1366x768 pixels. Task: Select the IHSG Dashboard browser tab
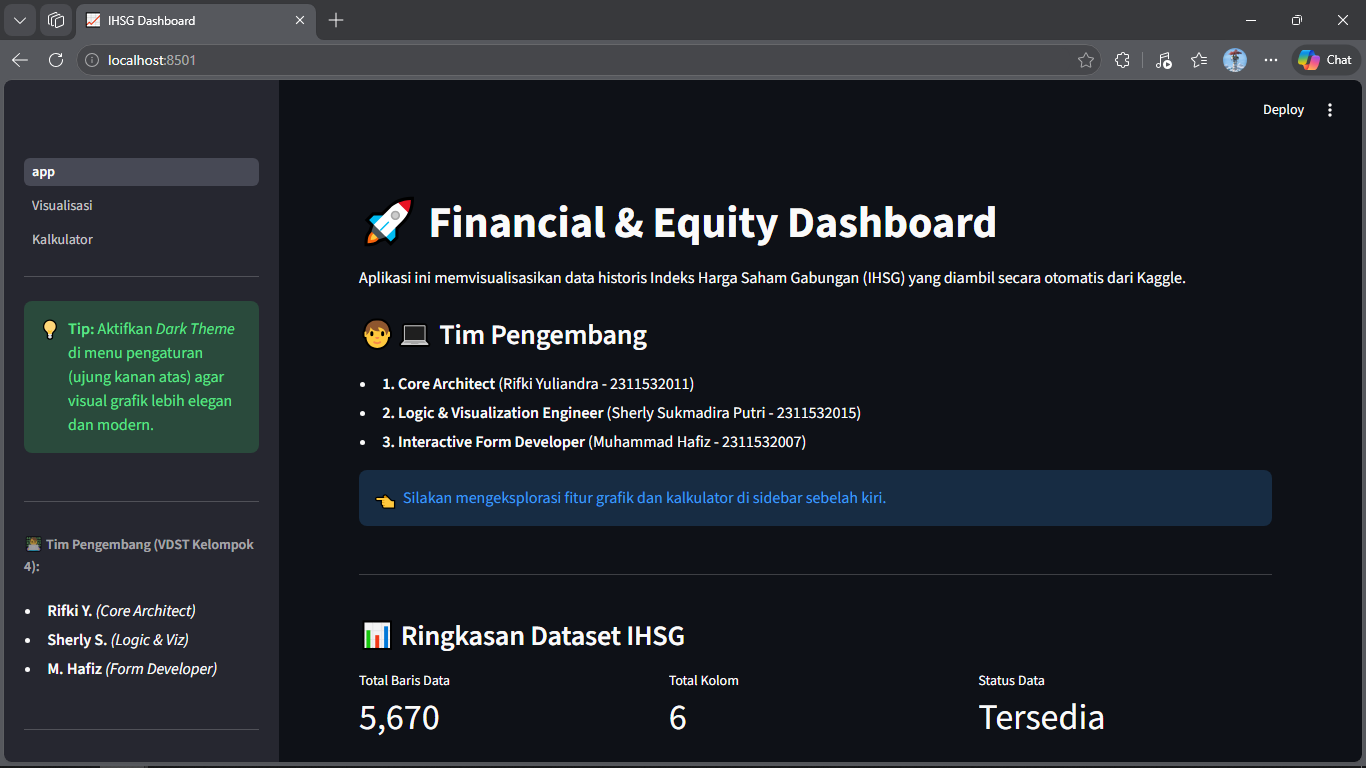196,20
